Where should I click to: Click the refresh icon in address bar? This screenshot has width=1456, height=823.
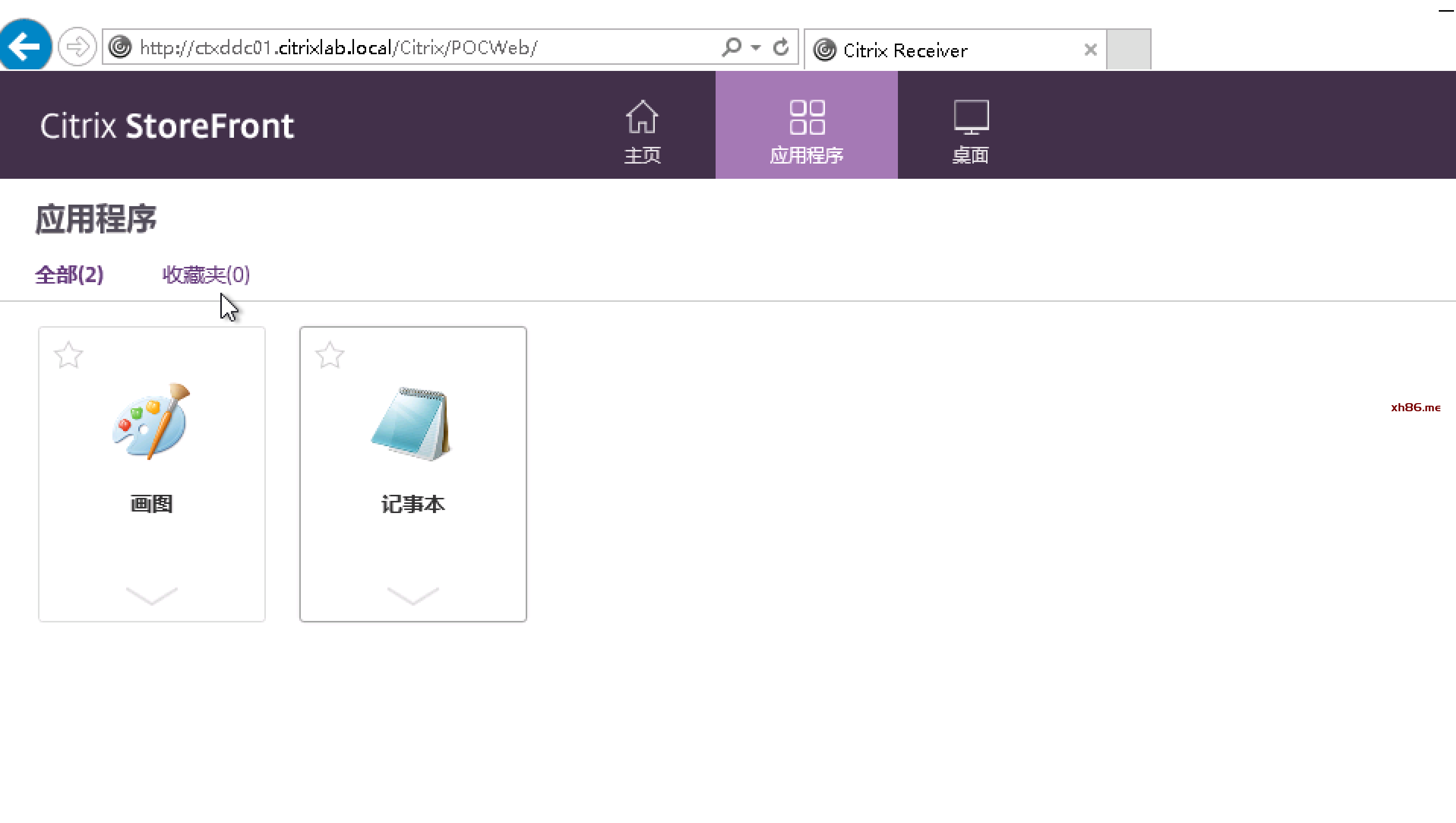(x=780, y=48)
